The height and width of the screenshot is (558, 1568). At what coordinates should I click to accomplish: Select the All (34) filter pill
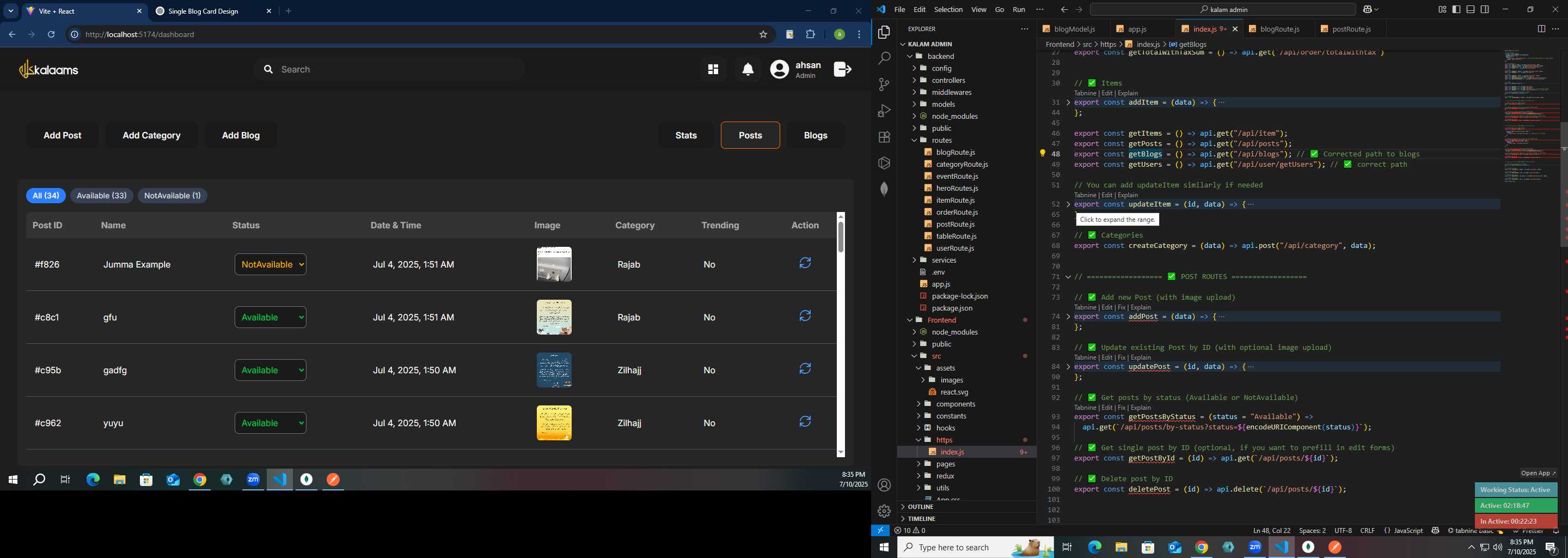[x=46, y=196]
